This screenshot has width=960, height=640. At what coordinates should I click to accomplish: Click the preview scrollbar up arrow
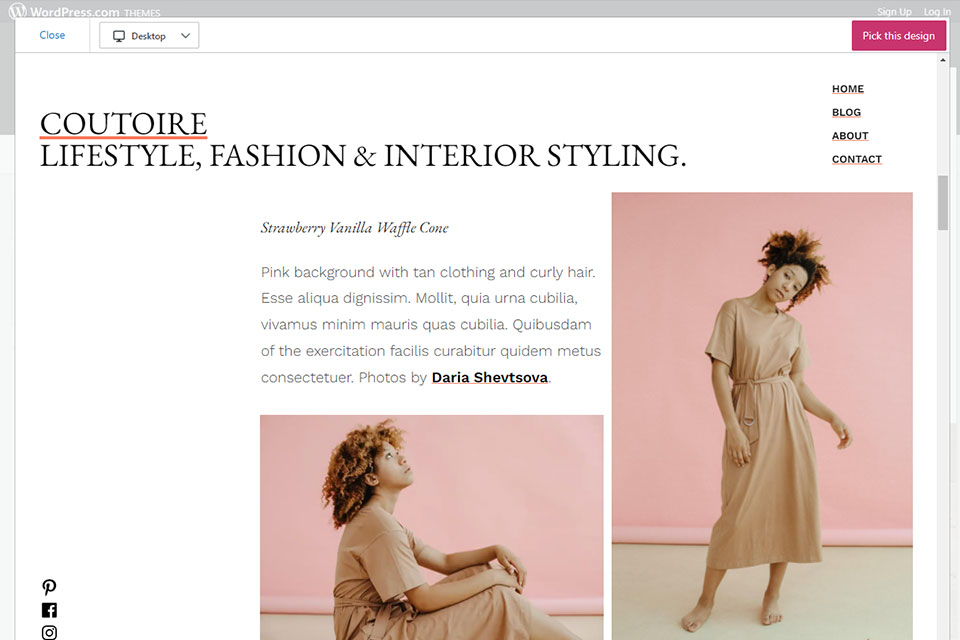coord(942,60)
